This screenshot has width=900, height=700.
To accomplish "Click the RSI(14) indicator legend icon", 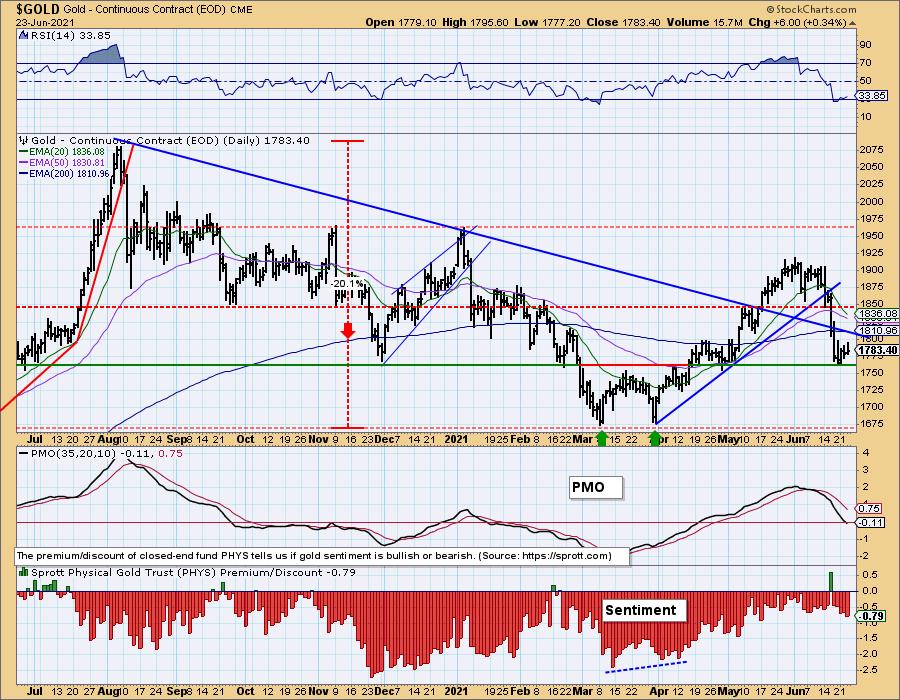I will (x=23, y=35).
